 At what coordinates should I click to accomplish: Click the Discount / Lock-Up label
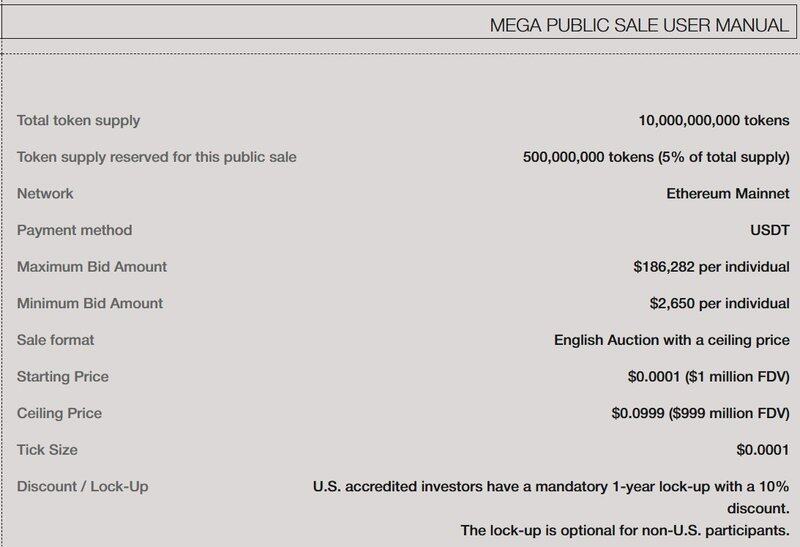tap(83, 487)
